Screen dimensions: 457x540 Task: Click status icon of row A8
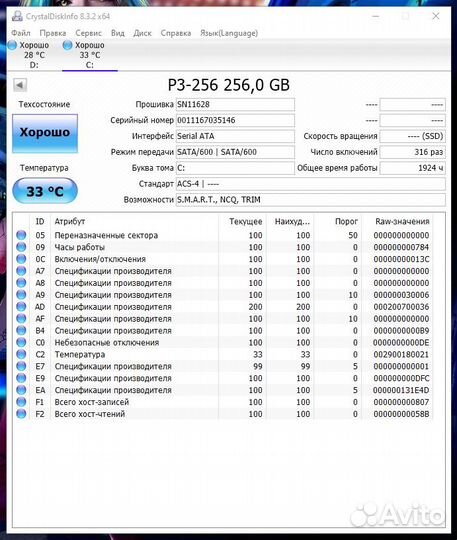point(21,283)
